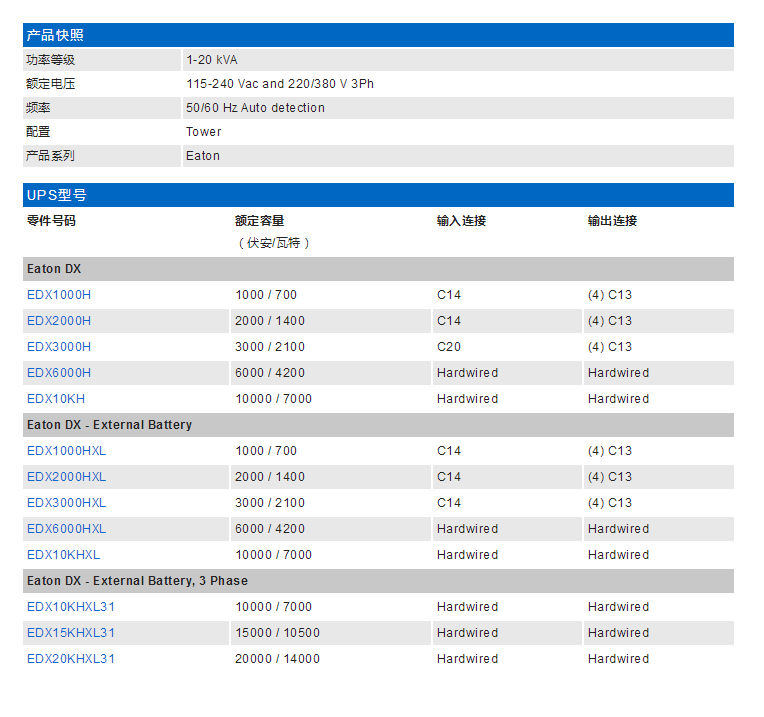Screen dimensions: 764x717
Task: Click the (伏安/瓦特) unit subheader
Action: (273, 243)
